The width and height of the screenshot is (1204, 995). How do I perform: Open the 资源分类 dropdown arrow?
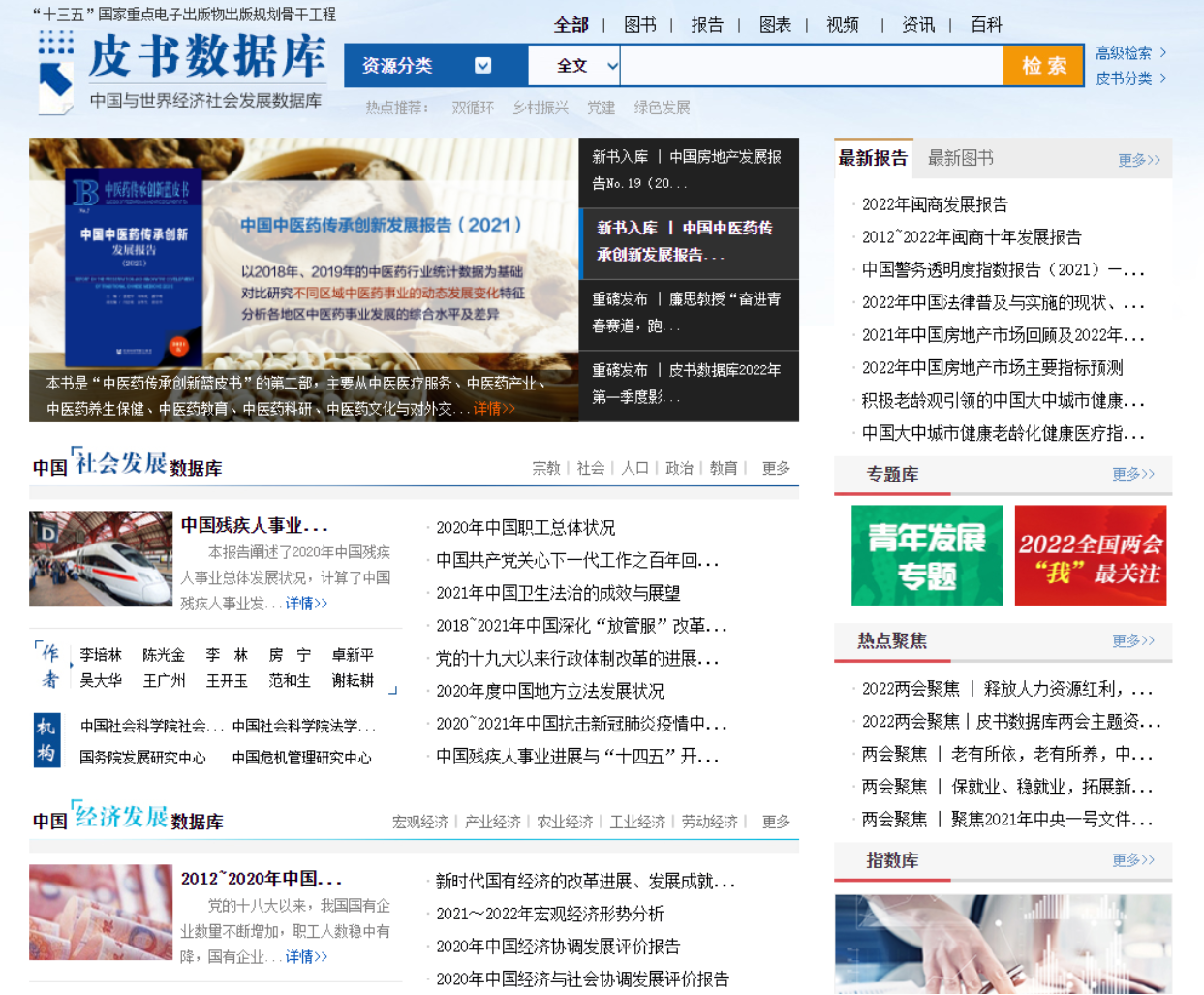click(482, 66)
